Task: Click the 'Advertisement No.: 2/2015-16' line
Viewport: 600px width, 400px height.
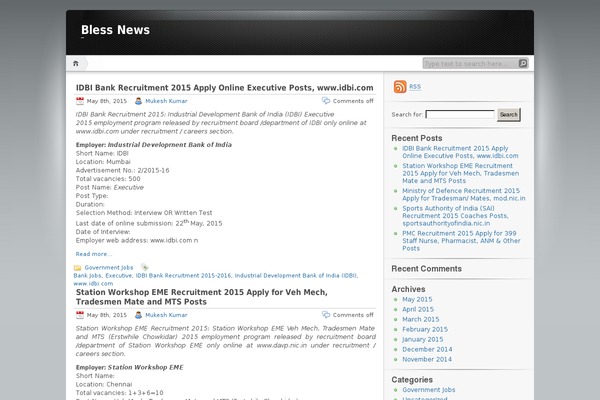Action: [122, 170]
